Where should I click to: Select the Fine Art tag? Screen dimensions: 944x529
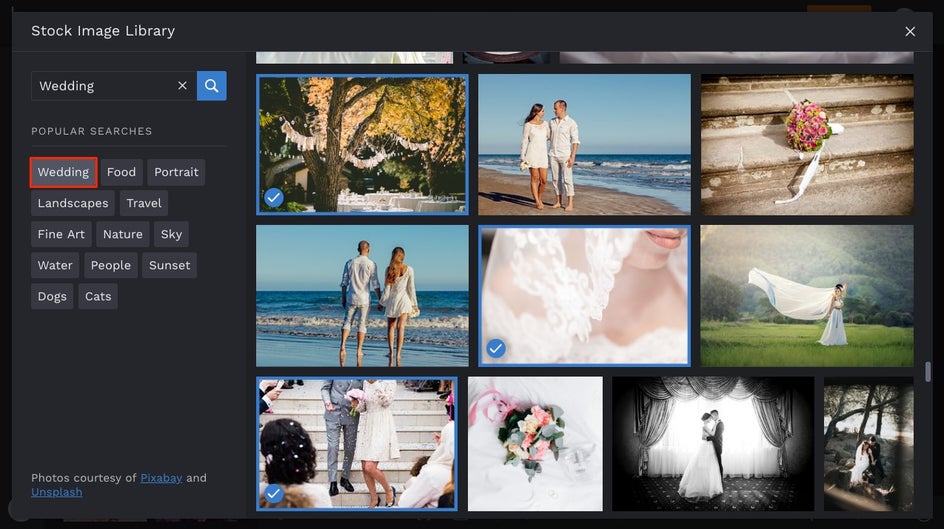(61, 234)
